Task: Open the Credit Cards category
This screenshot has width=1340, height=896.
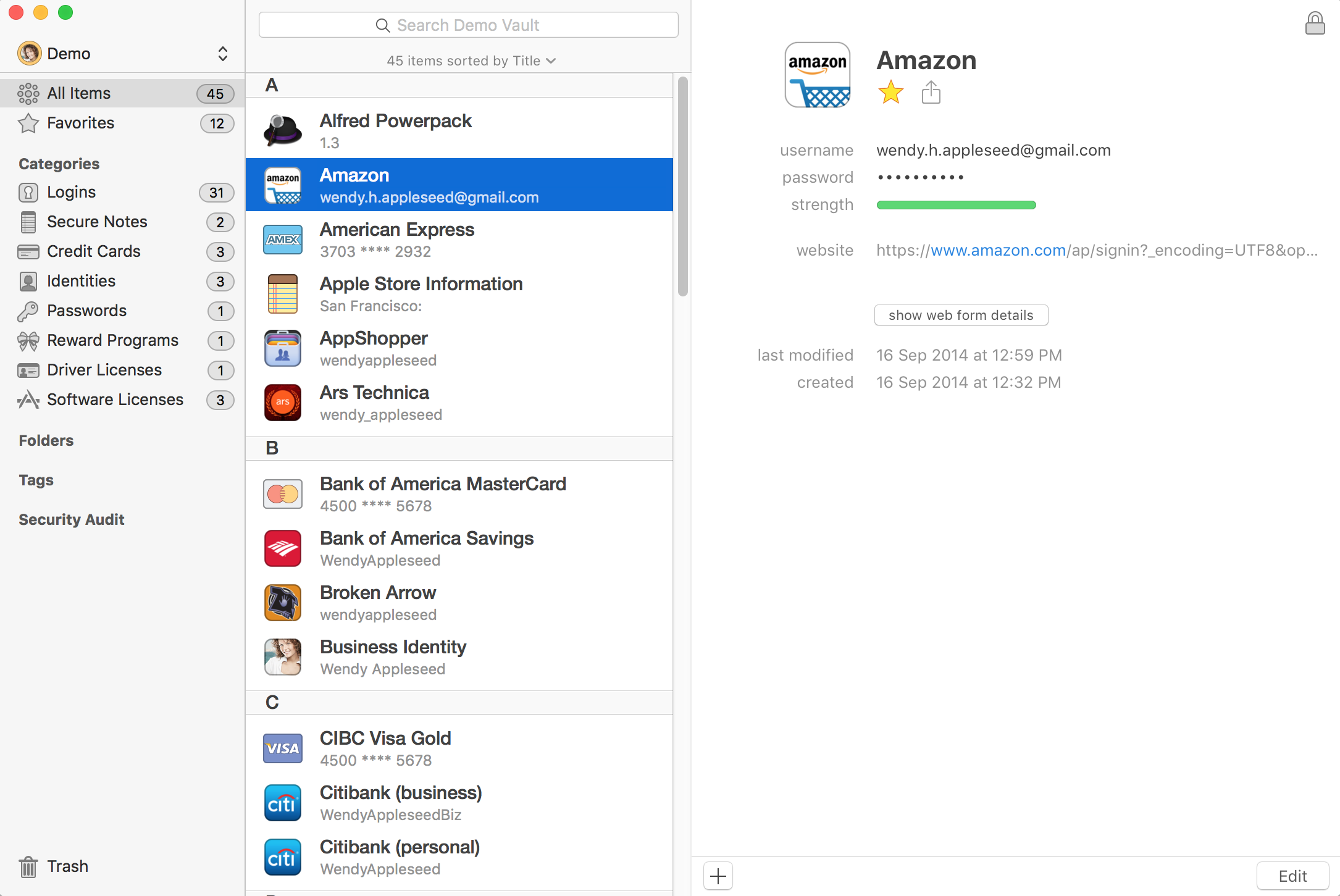Action: point(122,251)
